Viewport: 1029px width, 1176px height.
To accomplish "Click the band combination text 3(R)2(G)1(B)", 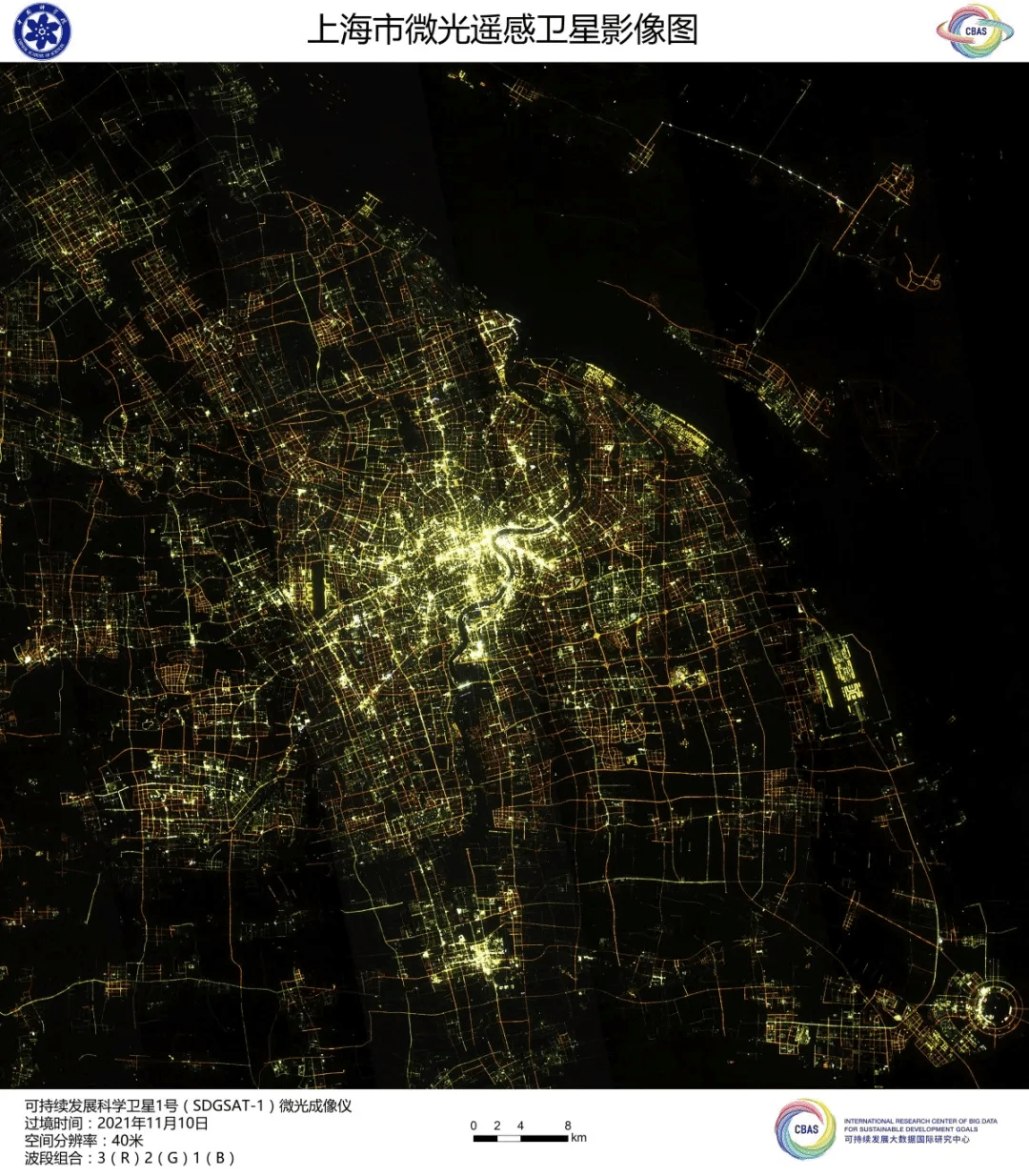I will tap(166, 1158).
